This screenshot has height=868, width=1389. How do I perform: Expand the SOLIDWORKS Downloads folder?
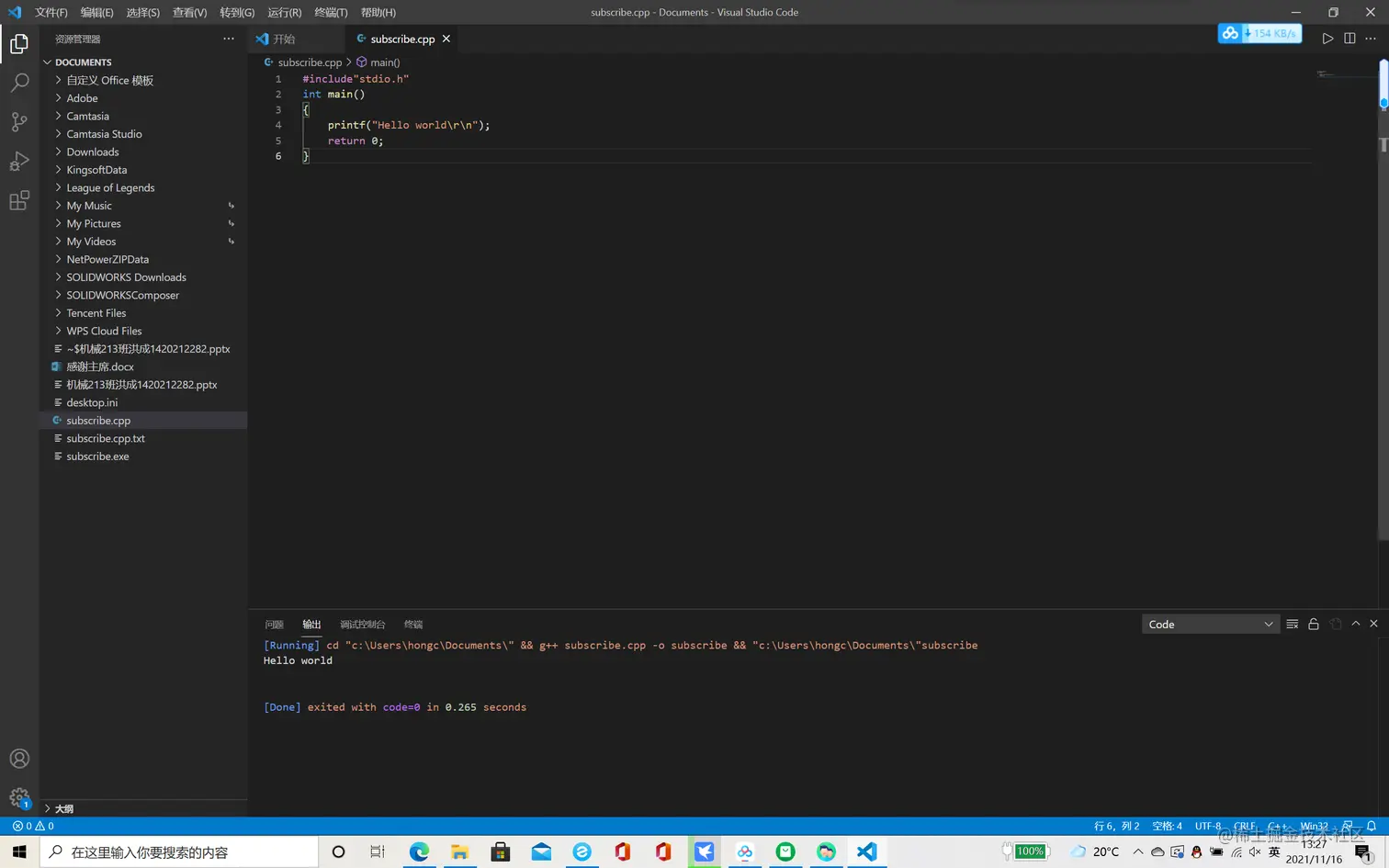tap(143, 277)
